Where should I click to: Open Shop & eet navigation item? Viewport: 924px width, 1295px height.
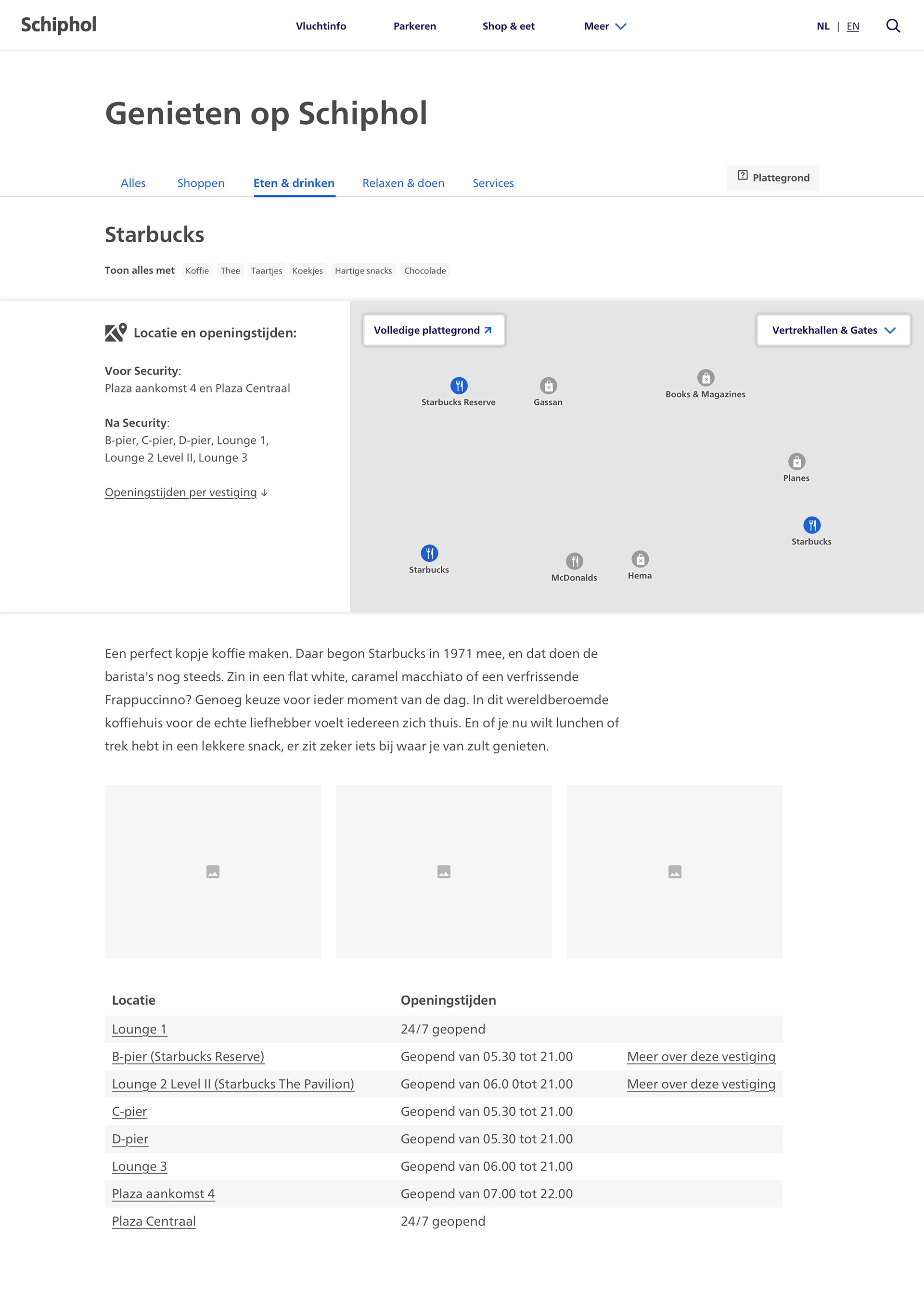coord(509,26)
